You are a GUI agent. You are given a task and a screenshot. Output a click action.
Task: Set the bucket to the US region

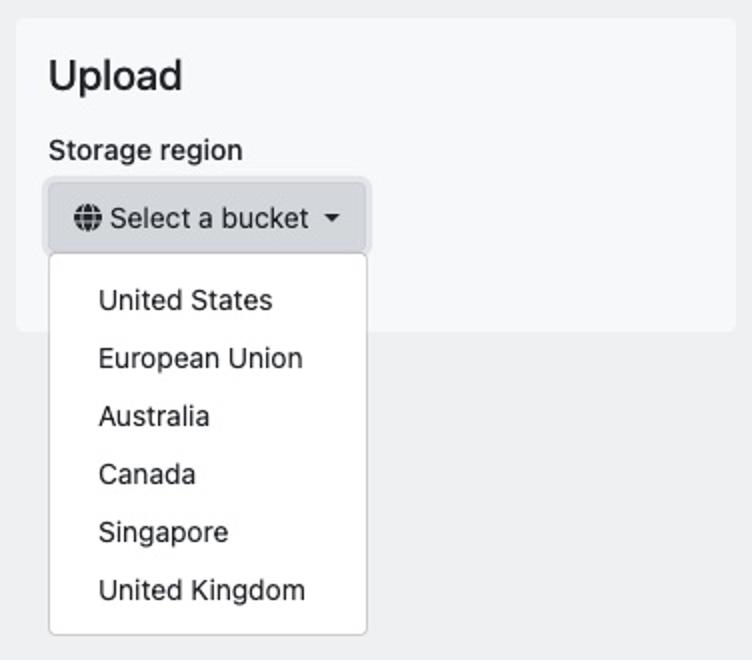click(x=185, y=300)
